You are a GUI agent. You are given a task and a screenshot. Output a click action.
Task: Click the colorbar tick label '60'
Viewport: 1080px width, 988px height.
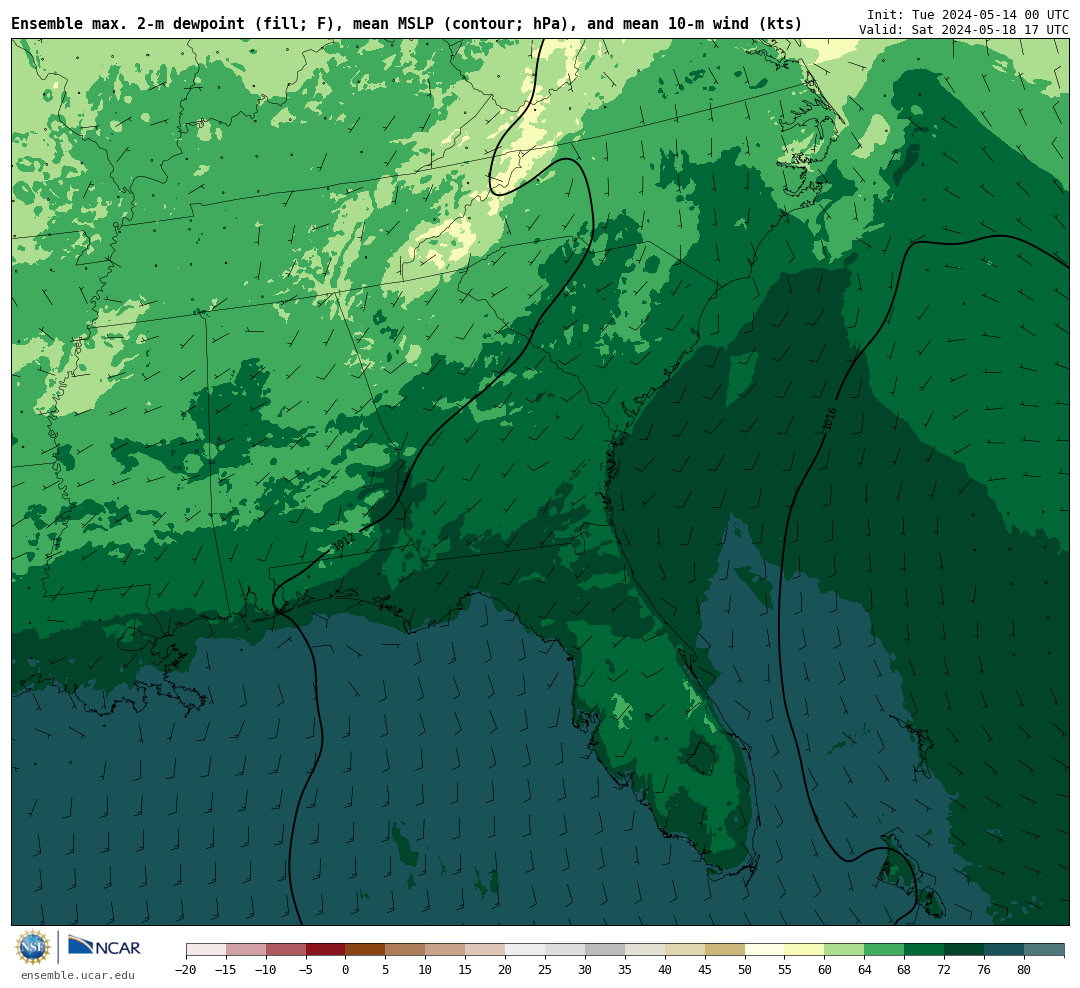tap(825, 970)
